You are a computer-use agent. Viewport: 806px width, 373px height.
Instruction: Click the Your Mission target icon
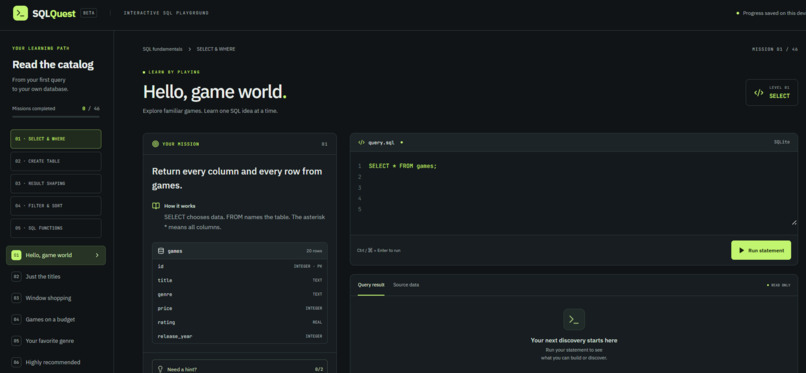[x=155, y=144]
